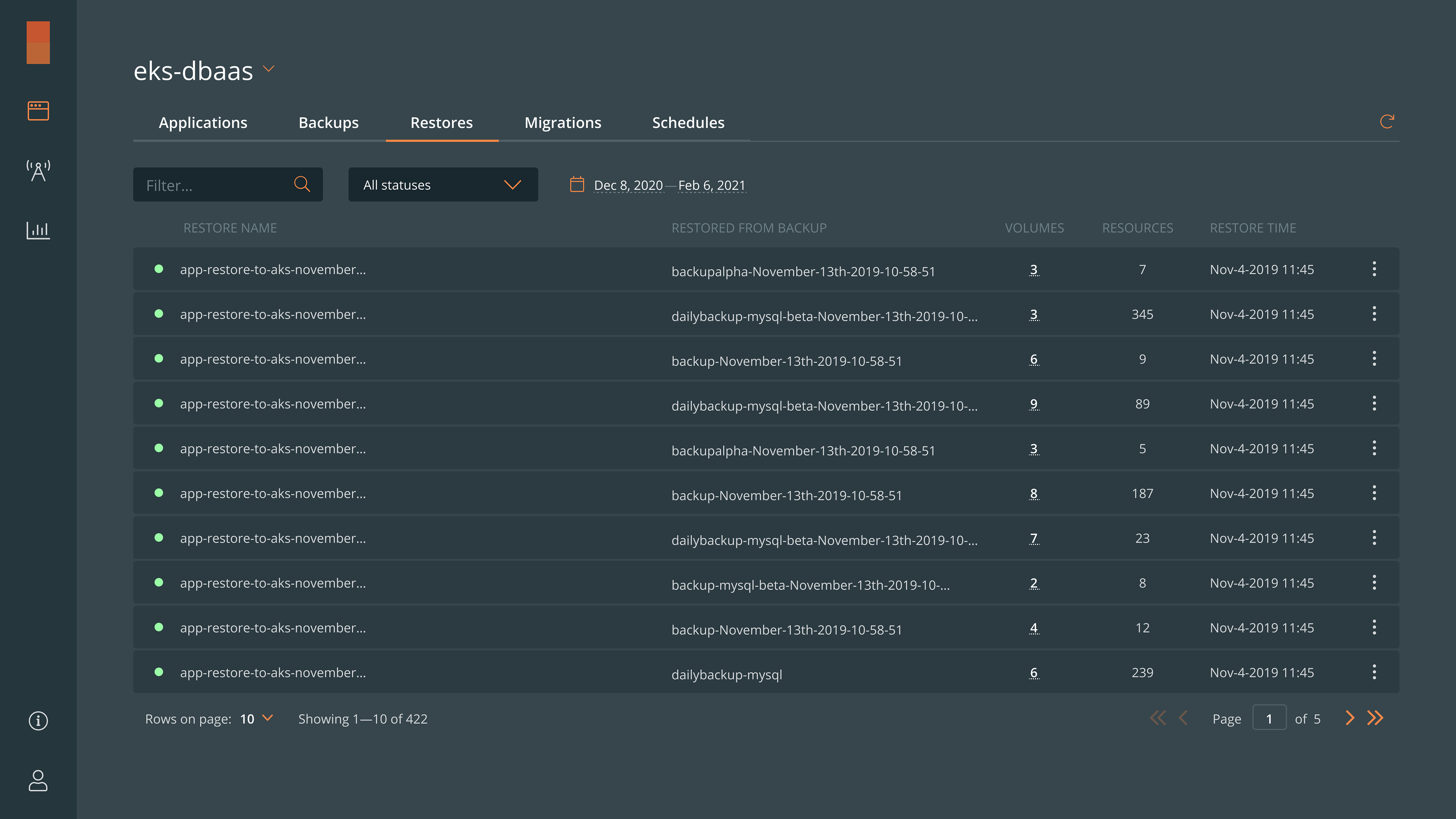
Task: Open the user profile icon
Action: click(38, 781)
